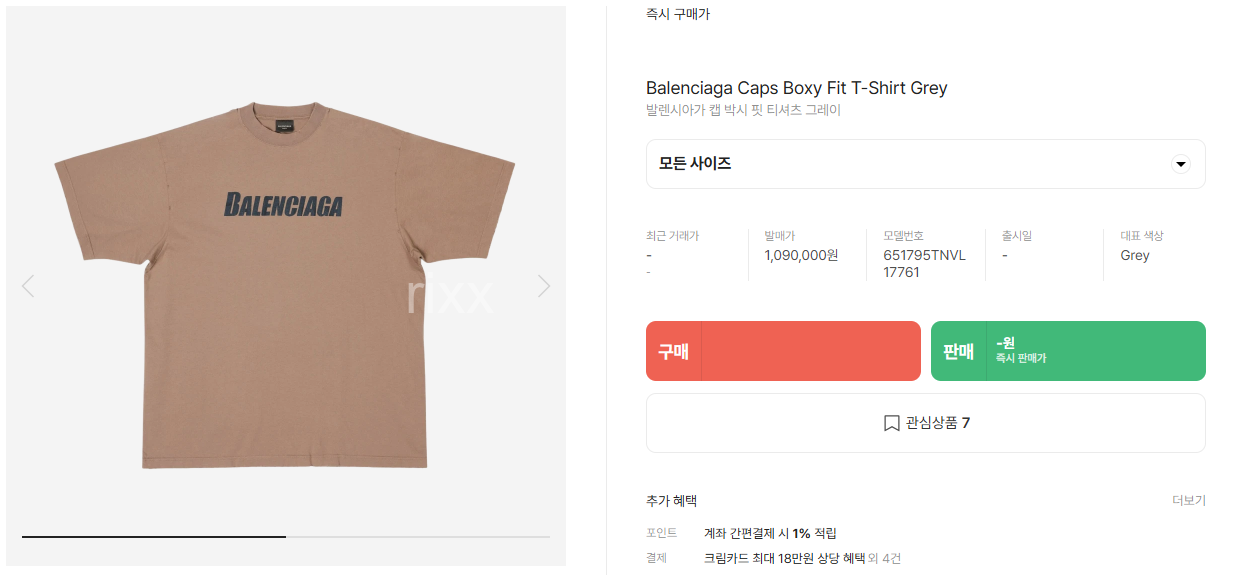Click the previous image arrow
This screenshot has width=1246, height=575.
coord(28,287)
